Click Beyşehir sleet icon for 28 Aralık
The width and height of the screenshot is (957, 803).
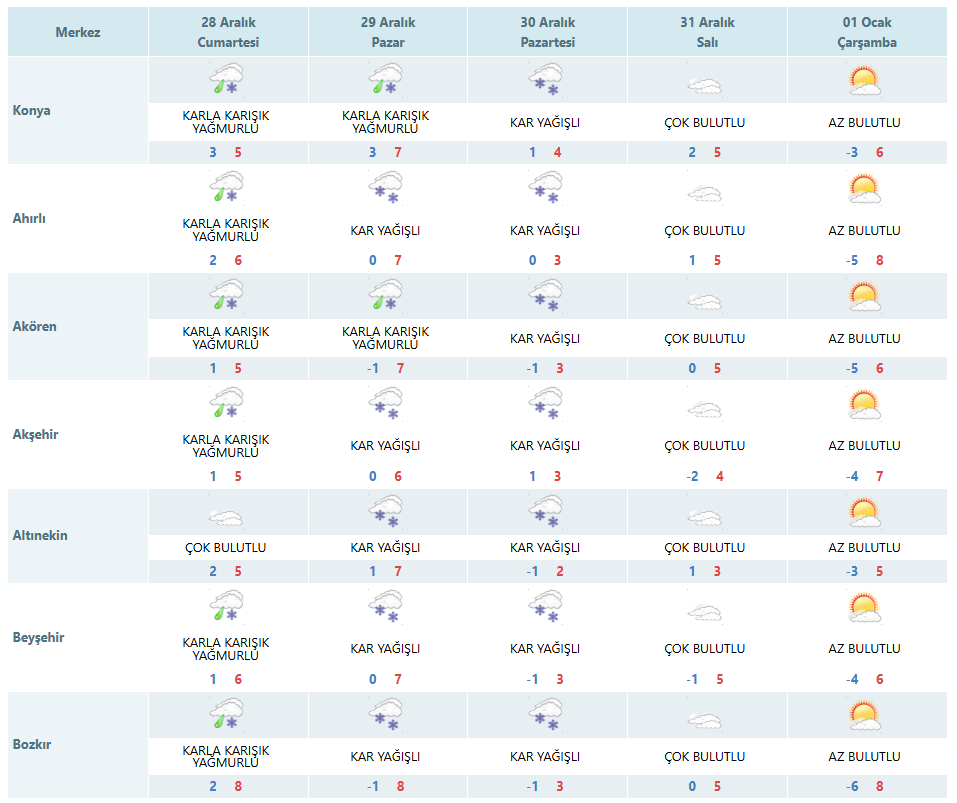[x=226, y=605]
